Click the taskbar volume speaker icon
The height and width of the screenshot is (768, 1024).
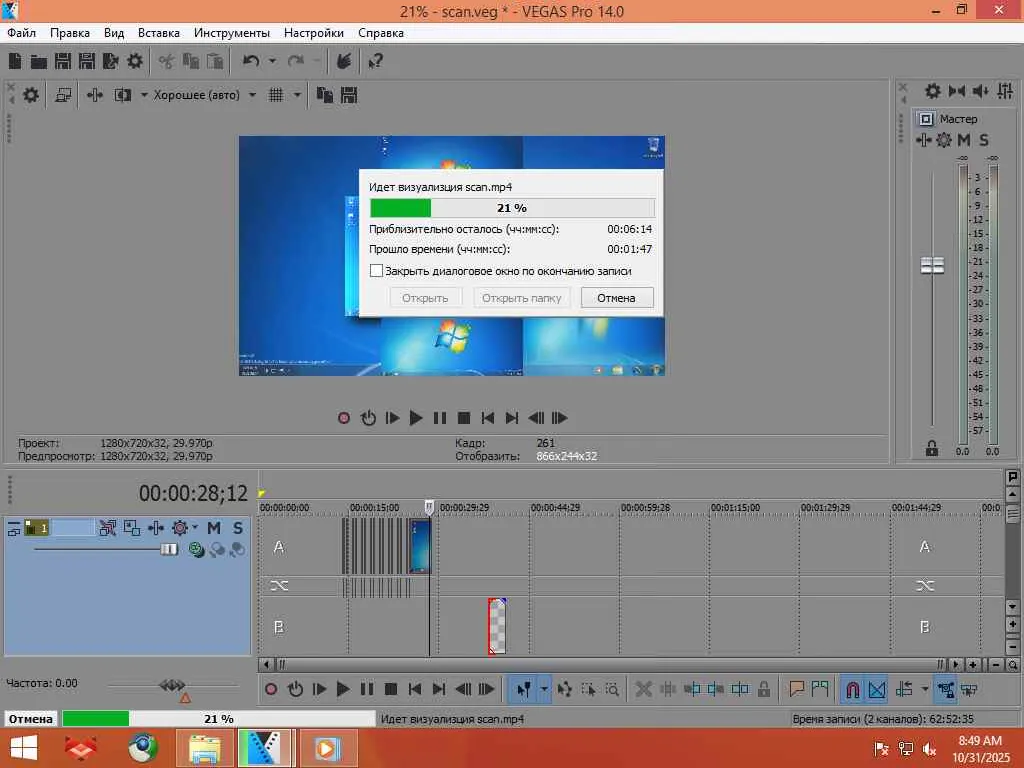[x=929, y=749]
